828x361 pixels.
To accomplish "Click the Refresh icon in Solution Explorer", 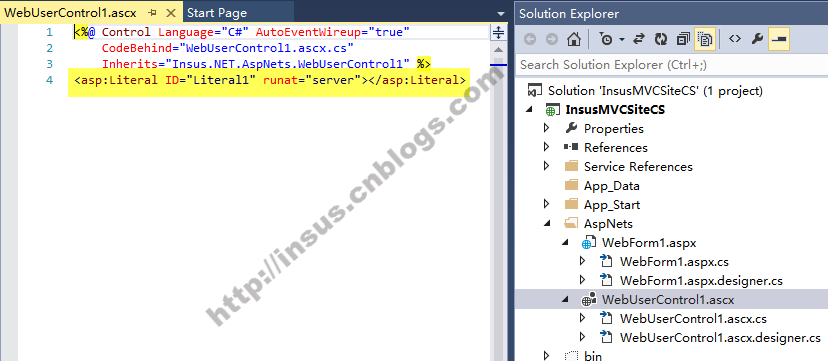I will coord(661,40).
